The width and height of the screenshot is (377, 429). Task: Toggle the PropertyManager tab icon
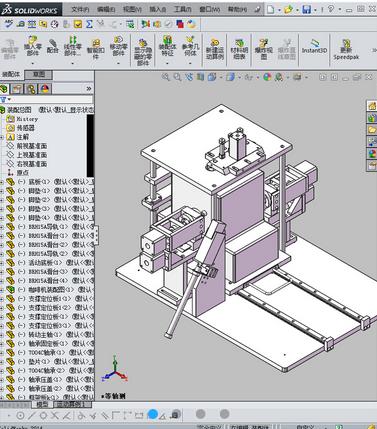point(17,89)
